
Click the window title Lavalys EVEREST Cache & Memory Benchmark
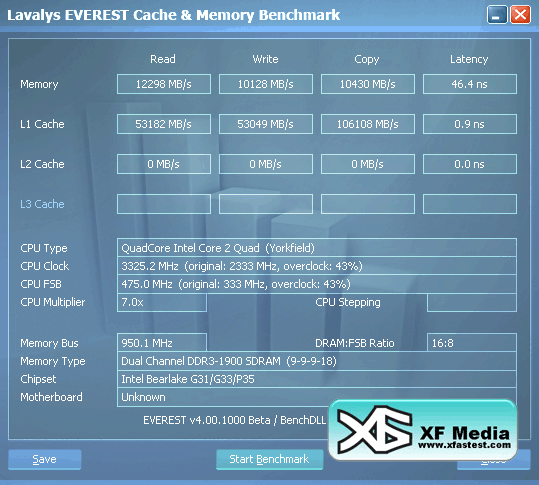tap(174, 15)
